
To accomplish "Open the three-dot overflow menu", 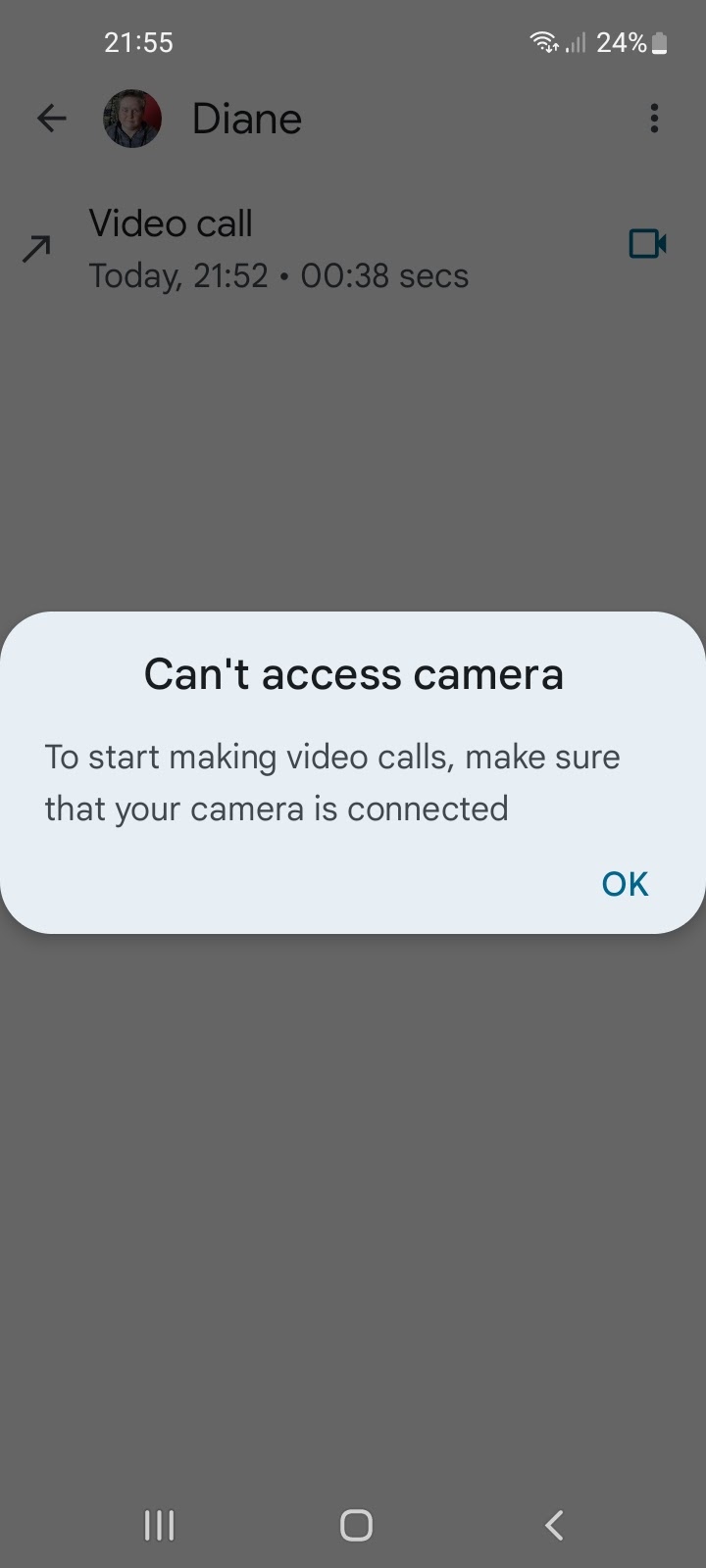I will coord(654,119).
